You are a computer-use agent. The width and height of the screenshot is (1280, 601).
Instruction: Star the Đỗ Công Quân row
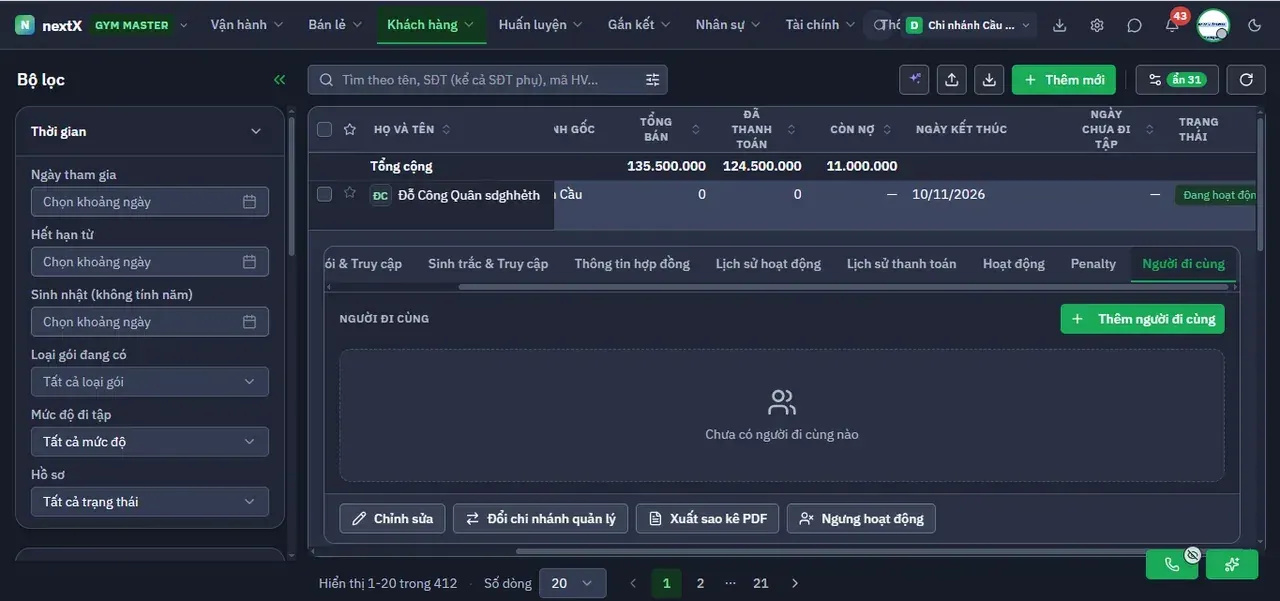click(350, 193)
